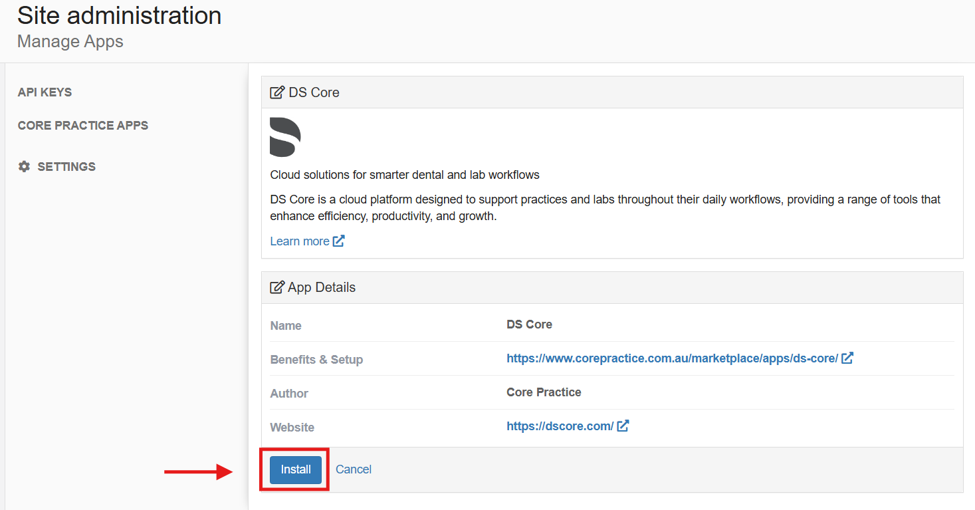Click the gear icon next to SETTINGS
The image size is (975, 510).
24,166
